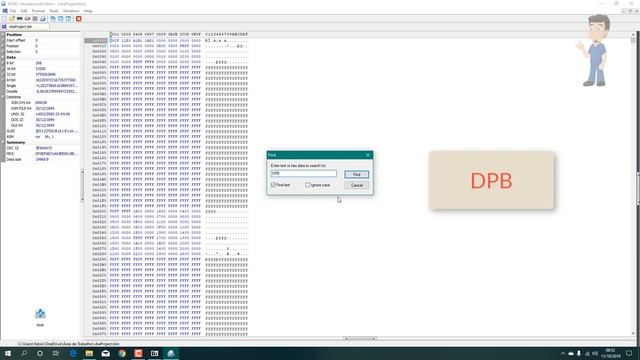Collapse the Summary section in data inspector
Viewport: 640px width, 360px height.
pyautogui.click(x=3, y=142)
